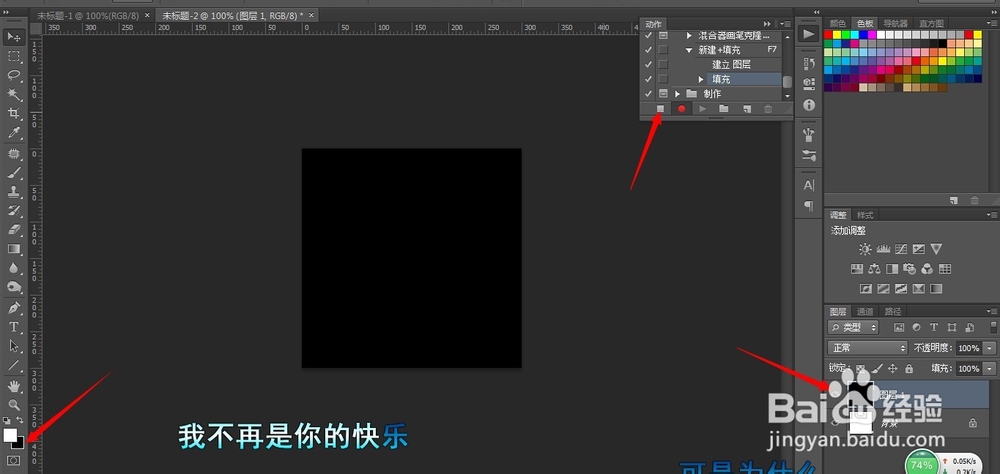
Task: Add a Brightness/Contrast adjustment
Action: tap(865, 249)
